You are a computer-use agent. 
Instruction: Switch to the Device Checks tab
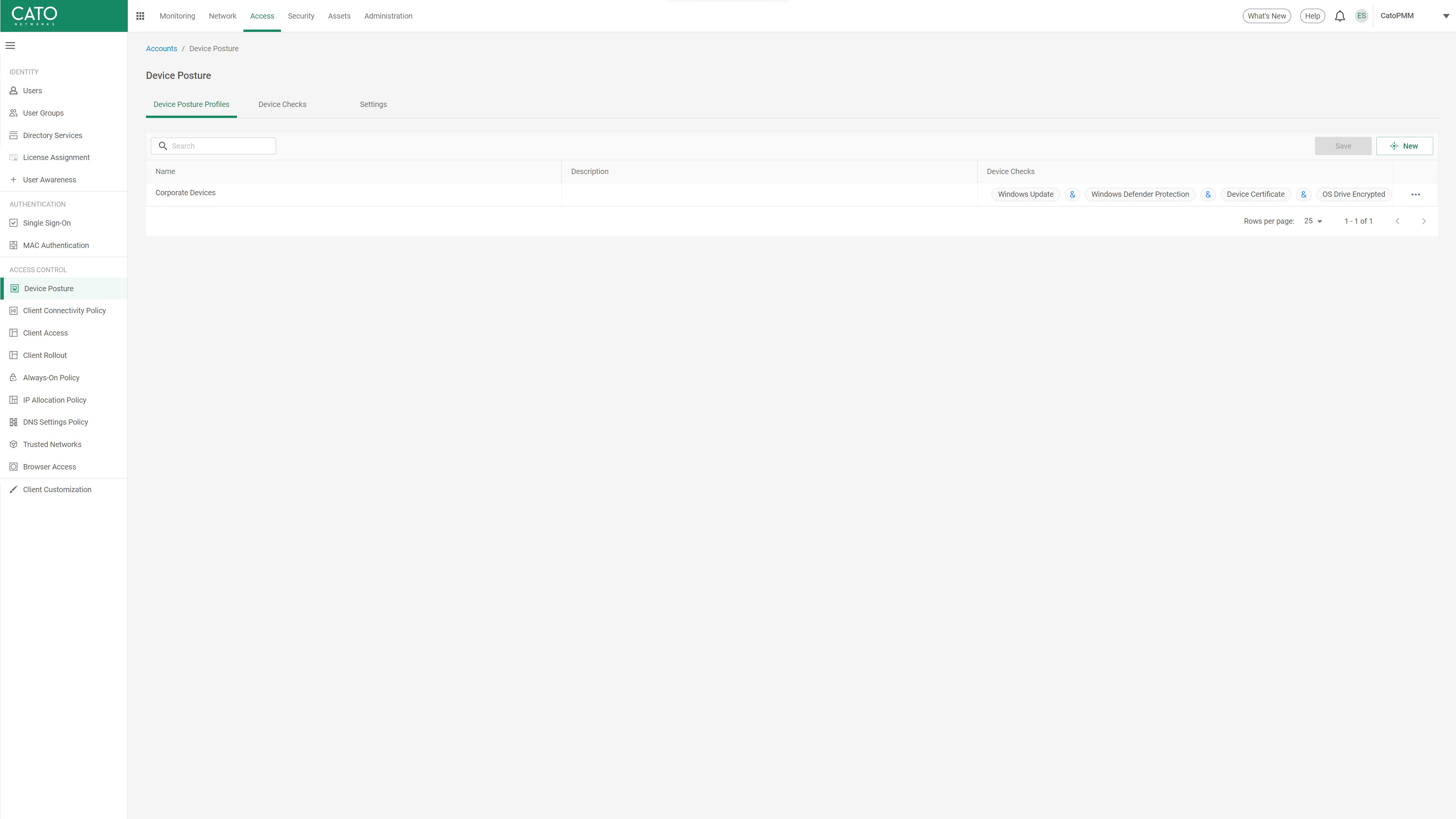(x=282, y=105)
